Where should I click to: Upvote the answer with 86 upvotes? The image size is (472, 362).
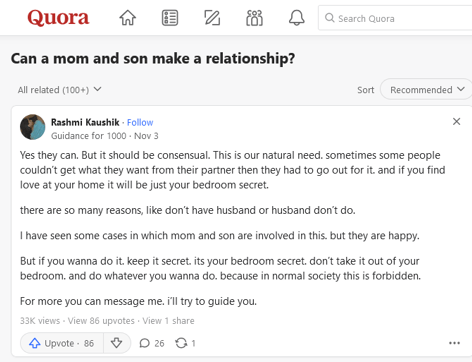point(62,343)
